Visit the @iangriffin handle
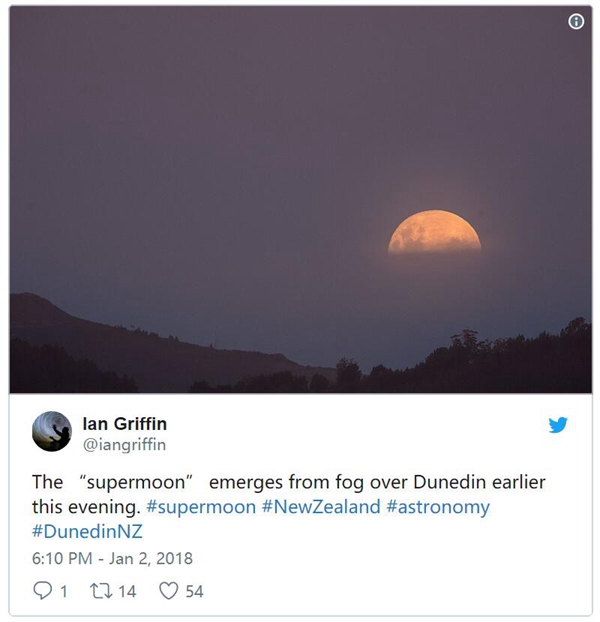The height and width of the screenshot is (622, 600). (124, 445)
